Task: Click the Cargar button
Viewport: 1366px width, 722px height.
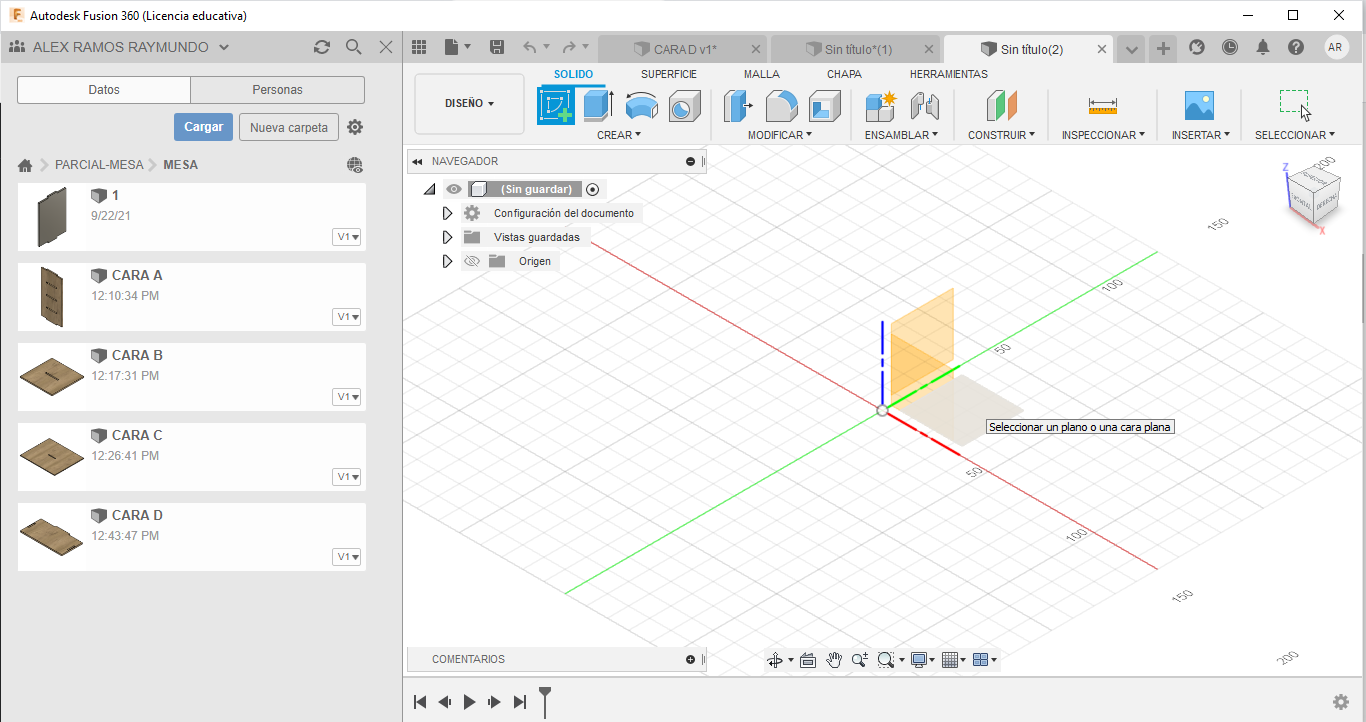Action: point(204,127)
